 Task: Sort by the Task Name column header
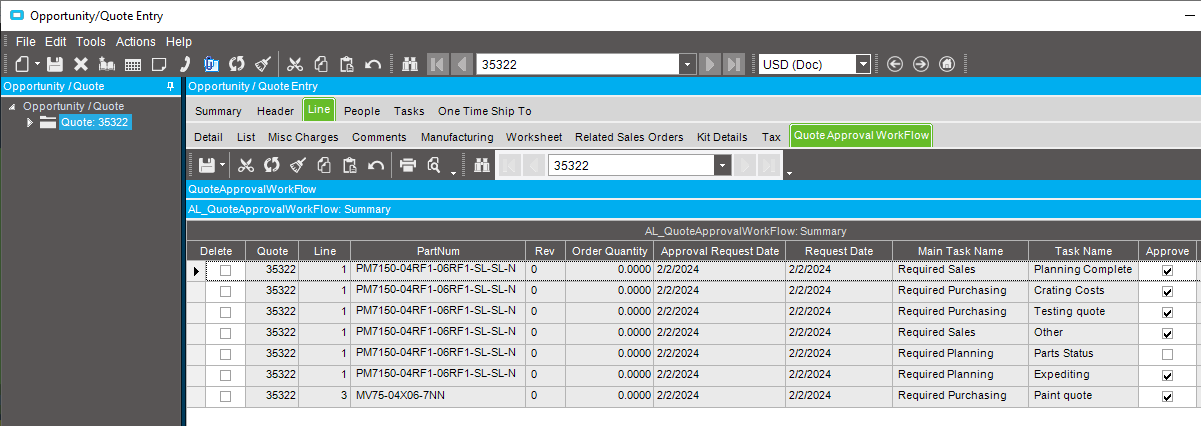pyautogui.click(x=1083, y=251)
